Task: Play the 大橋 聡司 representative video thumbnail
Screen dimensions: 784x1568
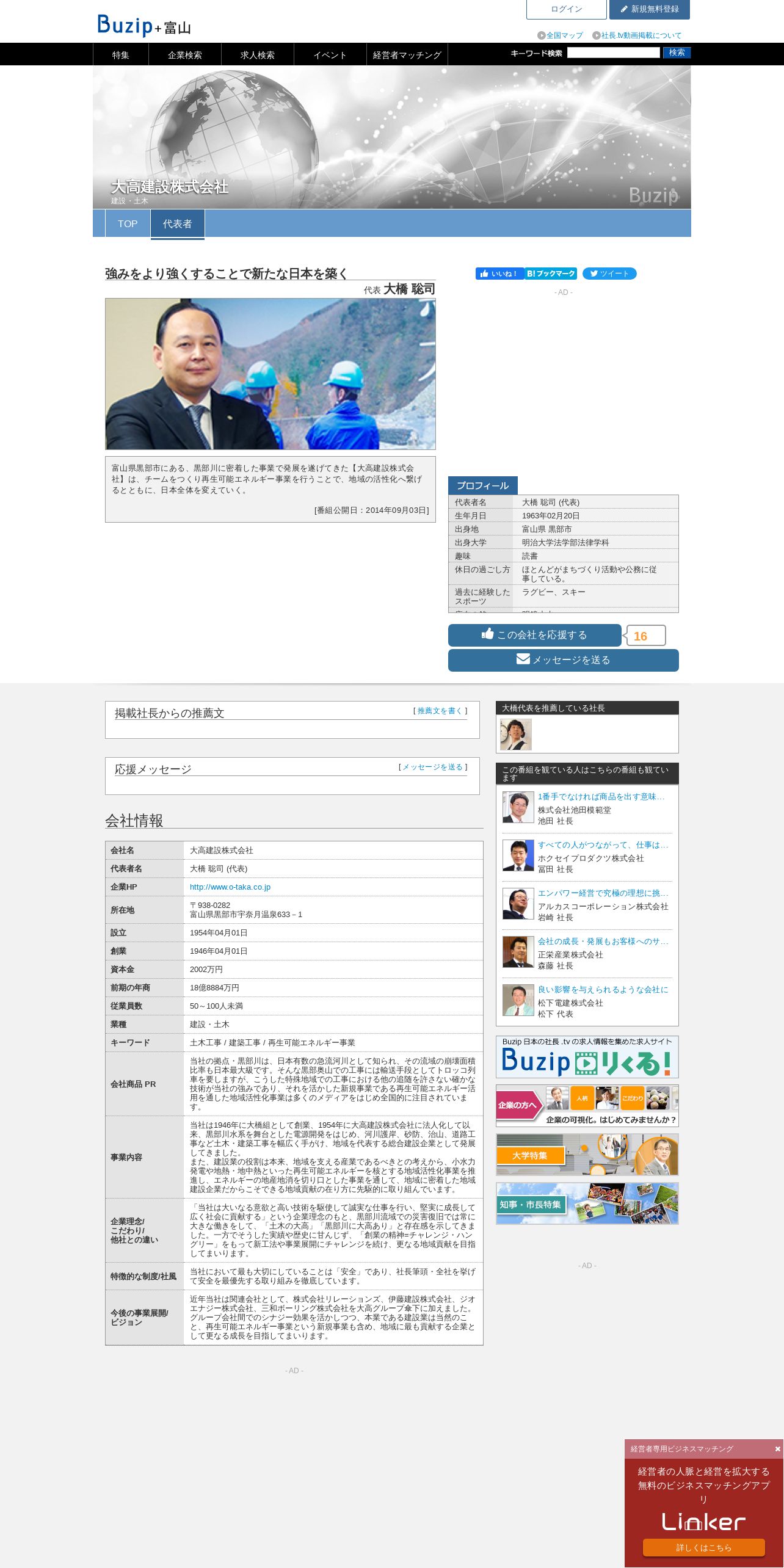Action: 270,374
